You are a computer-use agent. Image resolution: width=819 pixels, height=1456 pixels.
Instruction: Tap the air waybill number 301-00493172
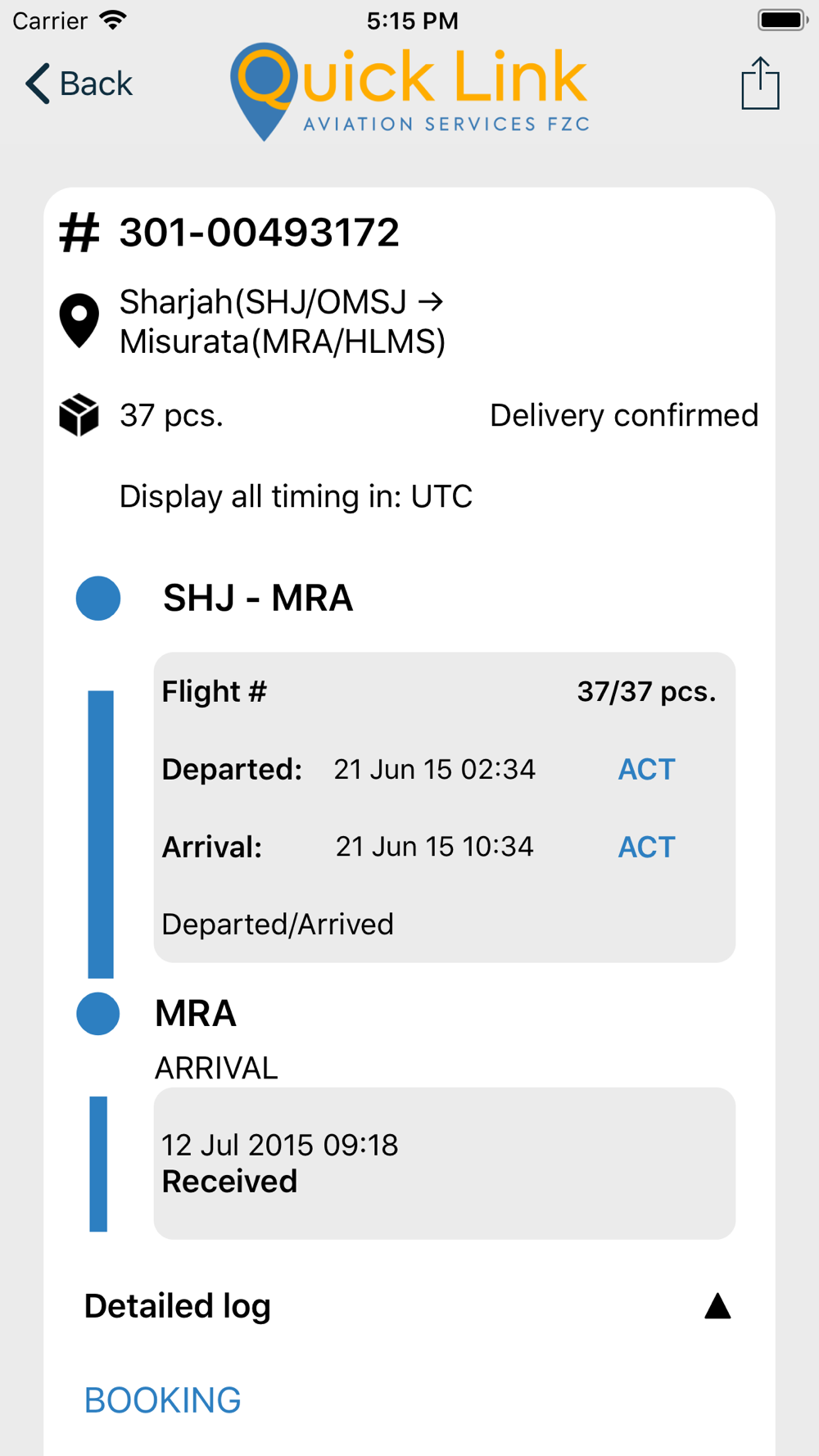260,233
